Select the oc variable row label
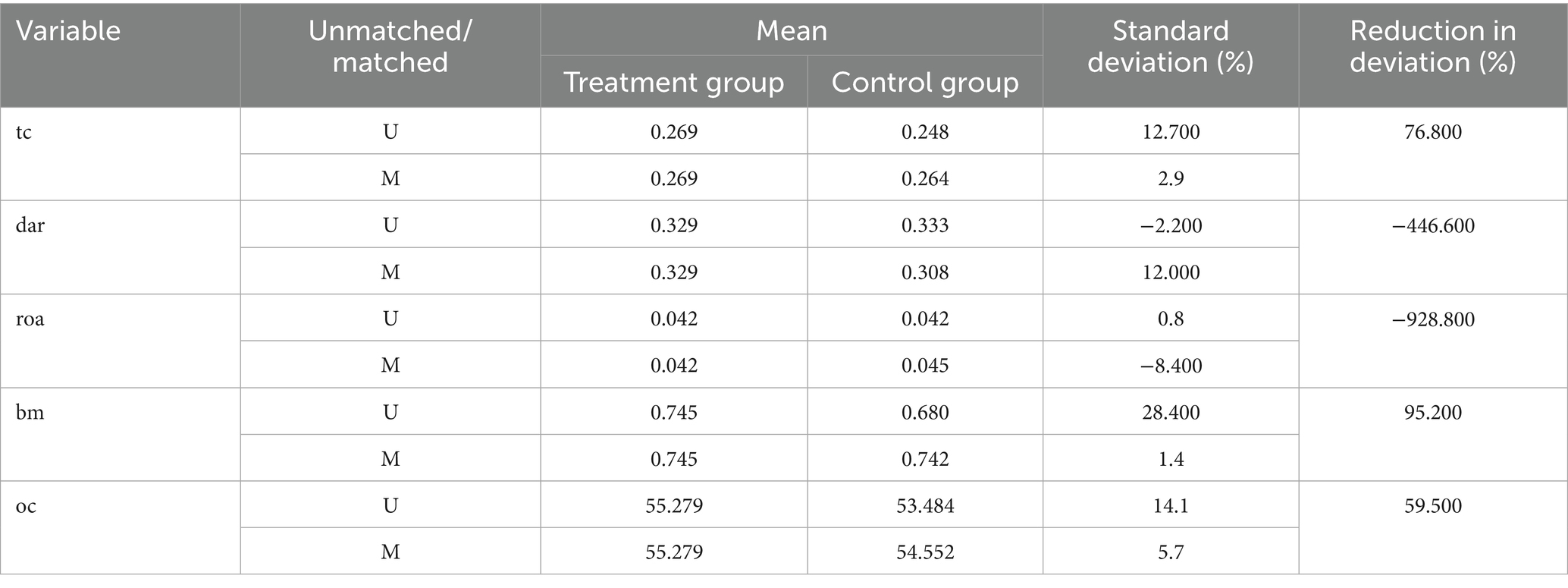 point(26,506)
